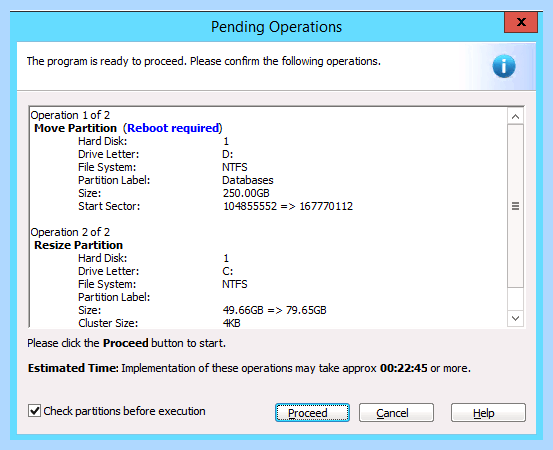Click the blue information icon
Screen dimensions: 553x450
(x=504, y=66)
